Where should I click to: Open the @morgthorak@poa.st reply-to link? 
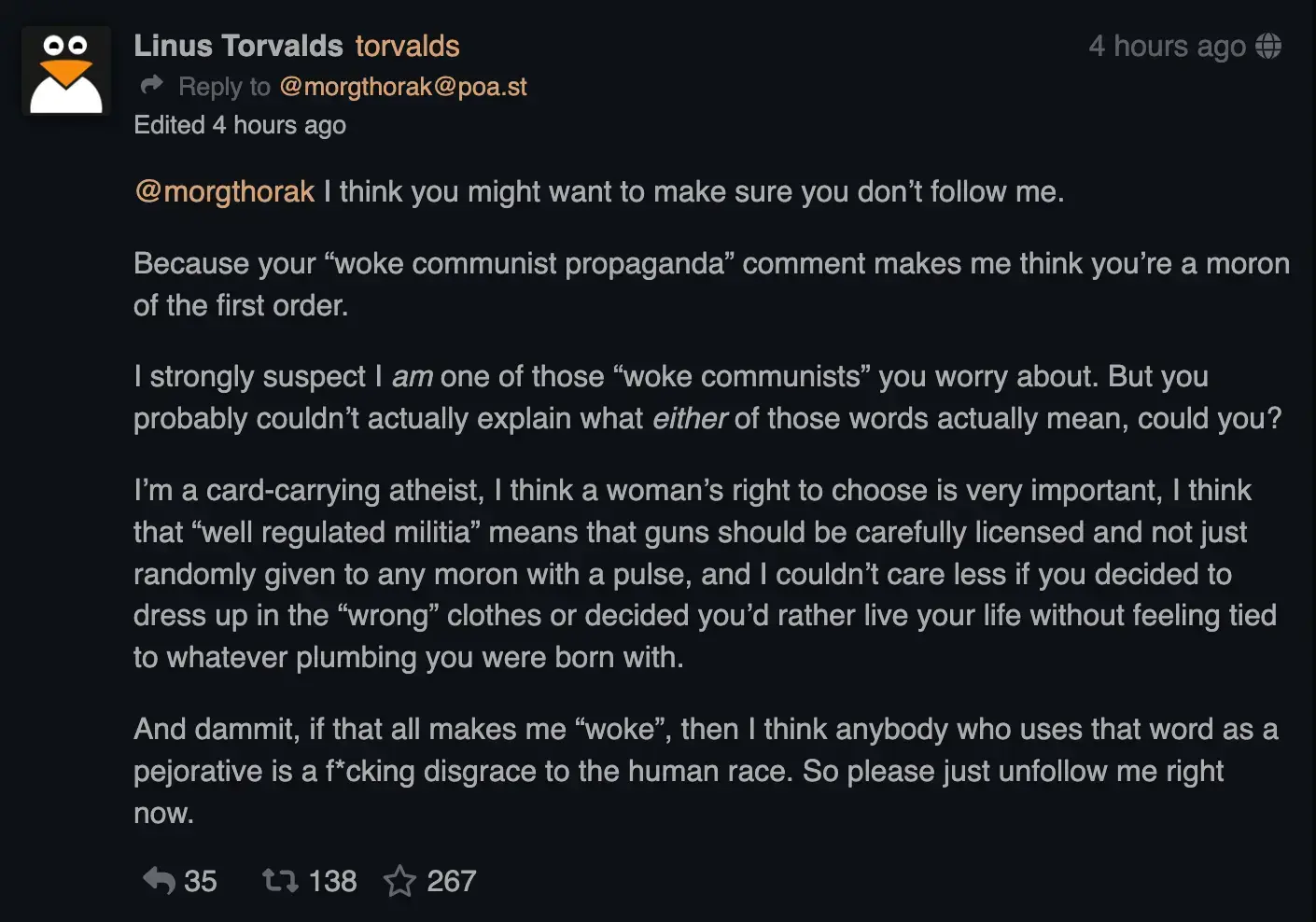(x=402, y=87)
